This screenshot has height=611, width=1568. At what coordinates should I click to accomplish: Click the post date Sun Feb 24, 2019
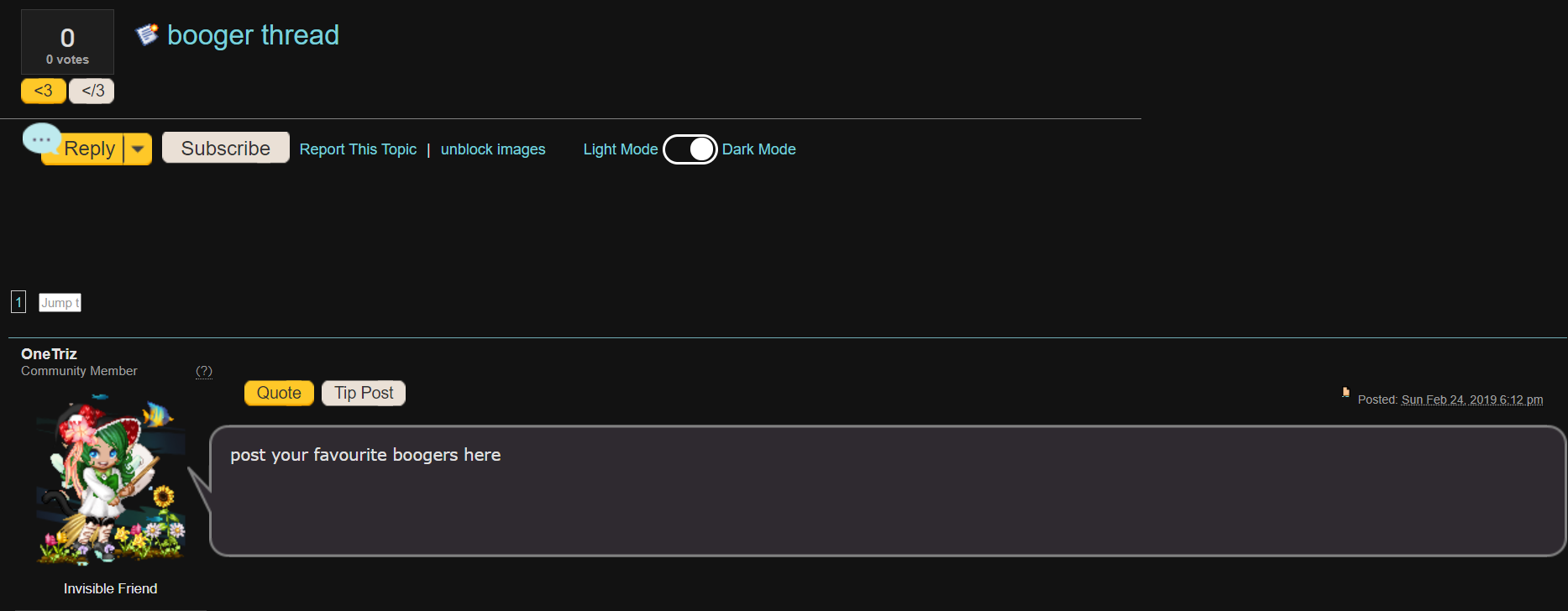tap(1472, 399)
